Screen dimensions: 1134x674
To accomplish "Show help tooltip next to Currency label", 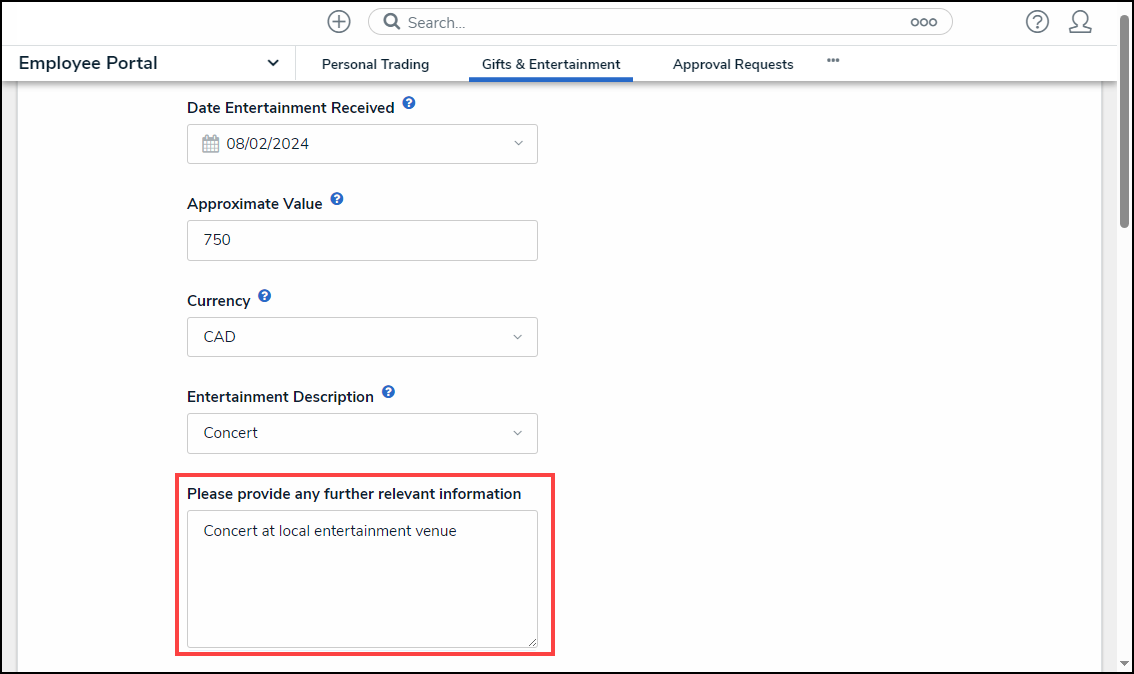I will point(265,297).
